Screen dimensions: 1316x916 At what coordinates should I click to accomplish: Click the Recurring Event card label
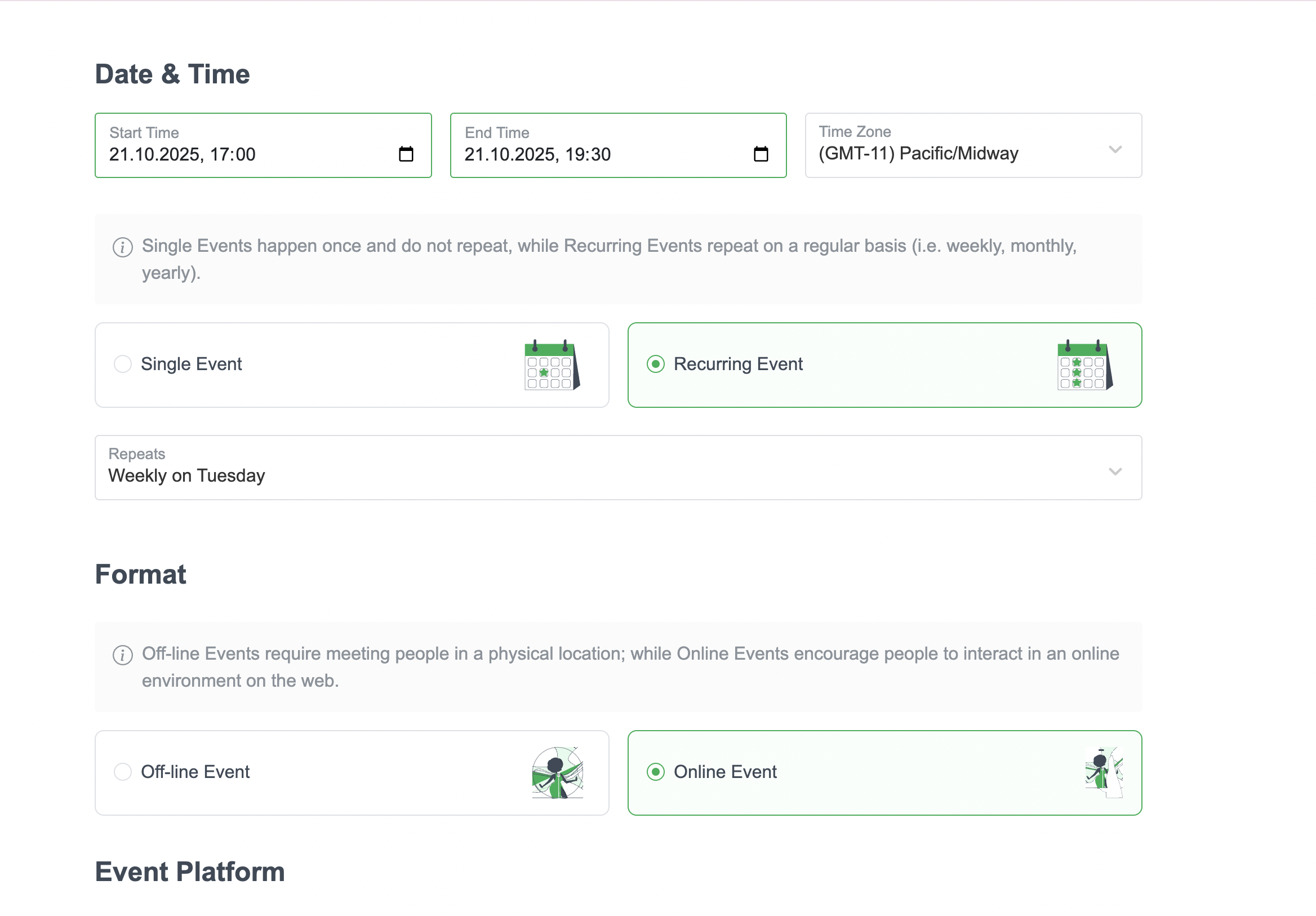[x=737, y=364]
